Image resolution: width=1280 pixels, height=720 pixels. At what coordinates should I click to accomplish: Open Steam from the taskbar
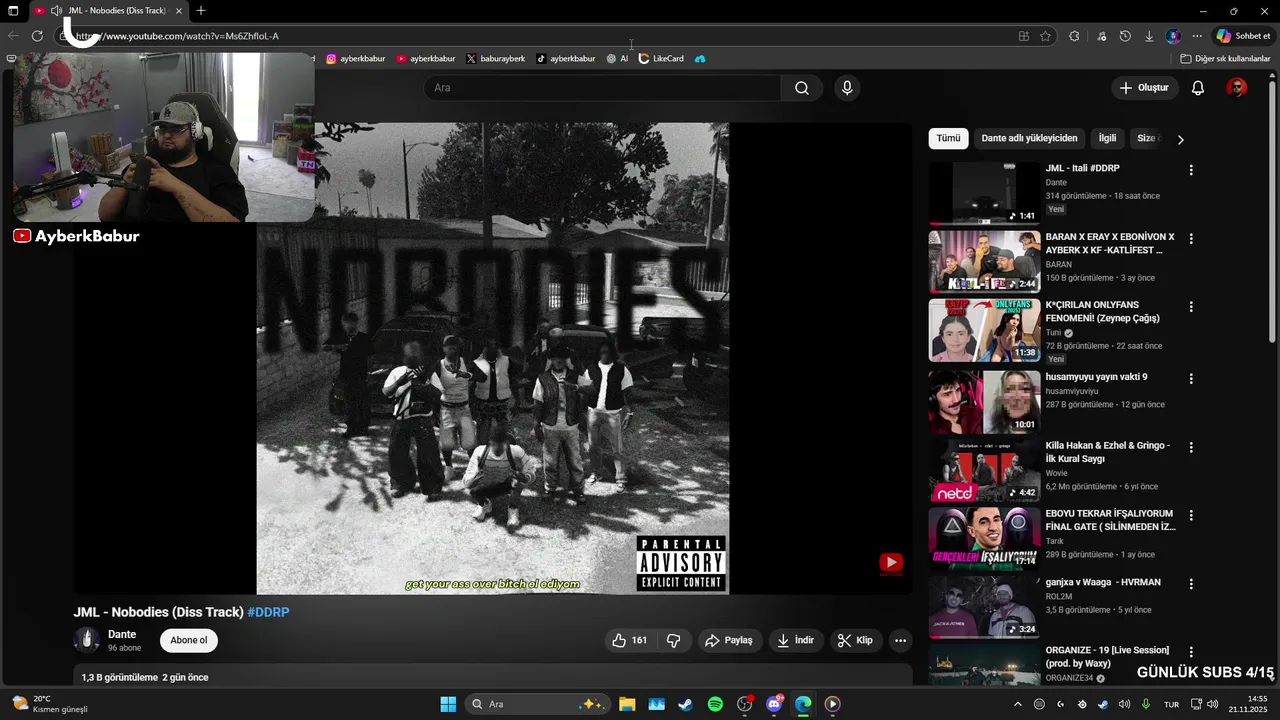click(685, 704)
